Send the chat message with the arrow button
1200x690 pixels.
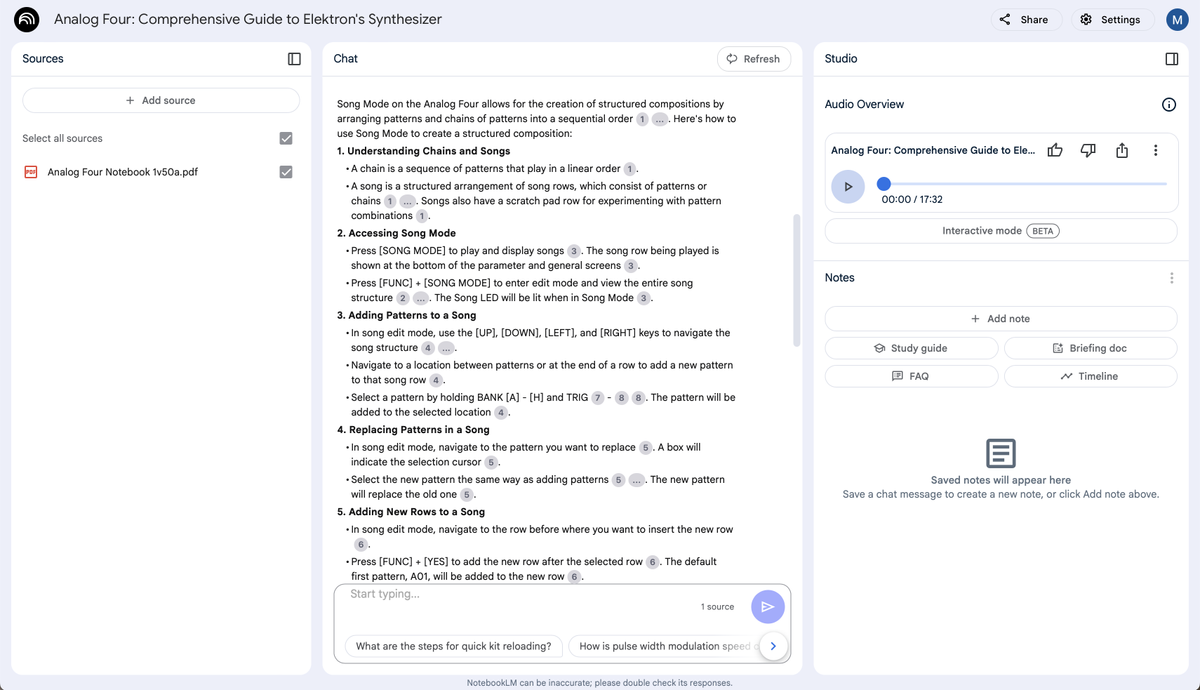tap(767, 607)
